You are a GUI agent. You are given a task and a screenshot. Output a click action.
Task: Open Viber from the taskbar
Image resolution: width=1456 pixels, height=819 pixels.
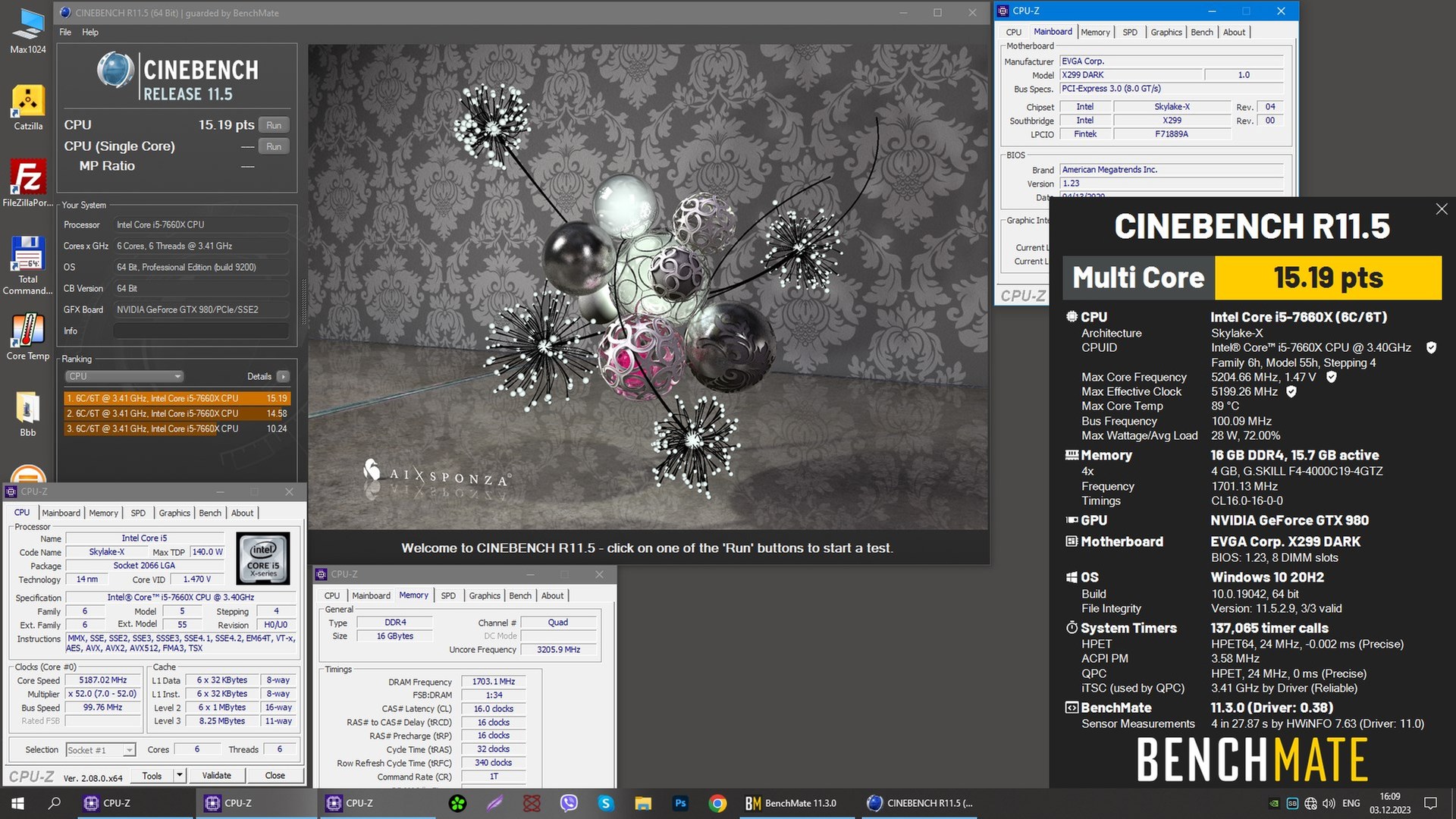click(569, 803)
